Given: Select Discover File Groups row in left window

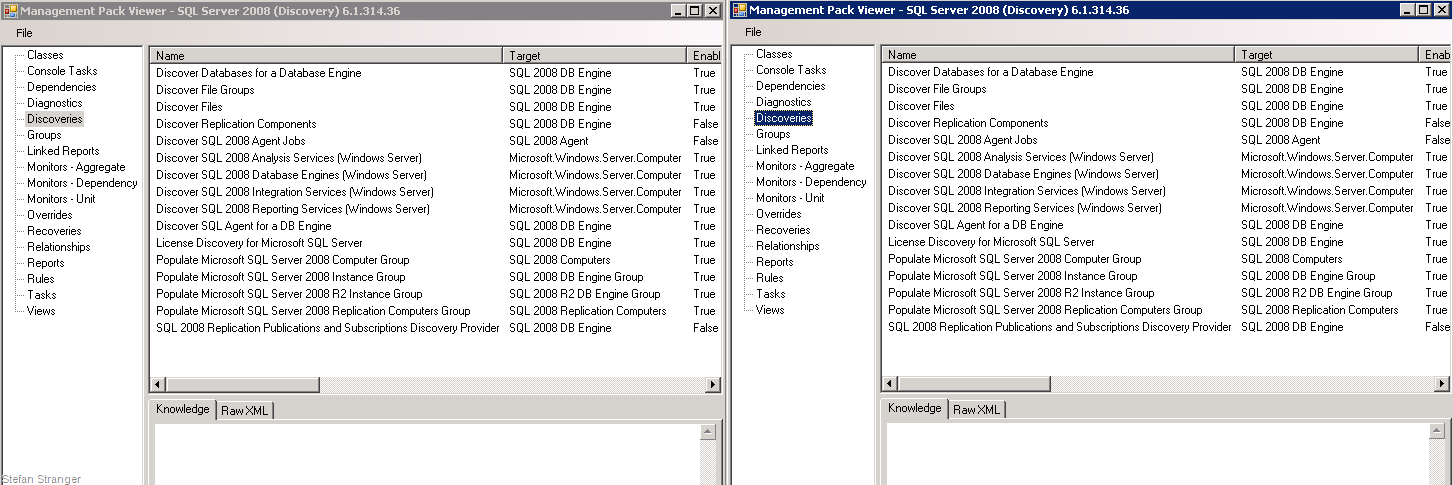Looking at the screenshot, I should click(x=436, y=90).
